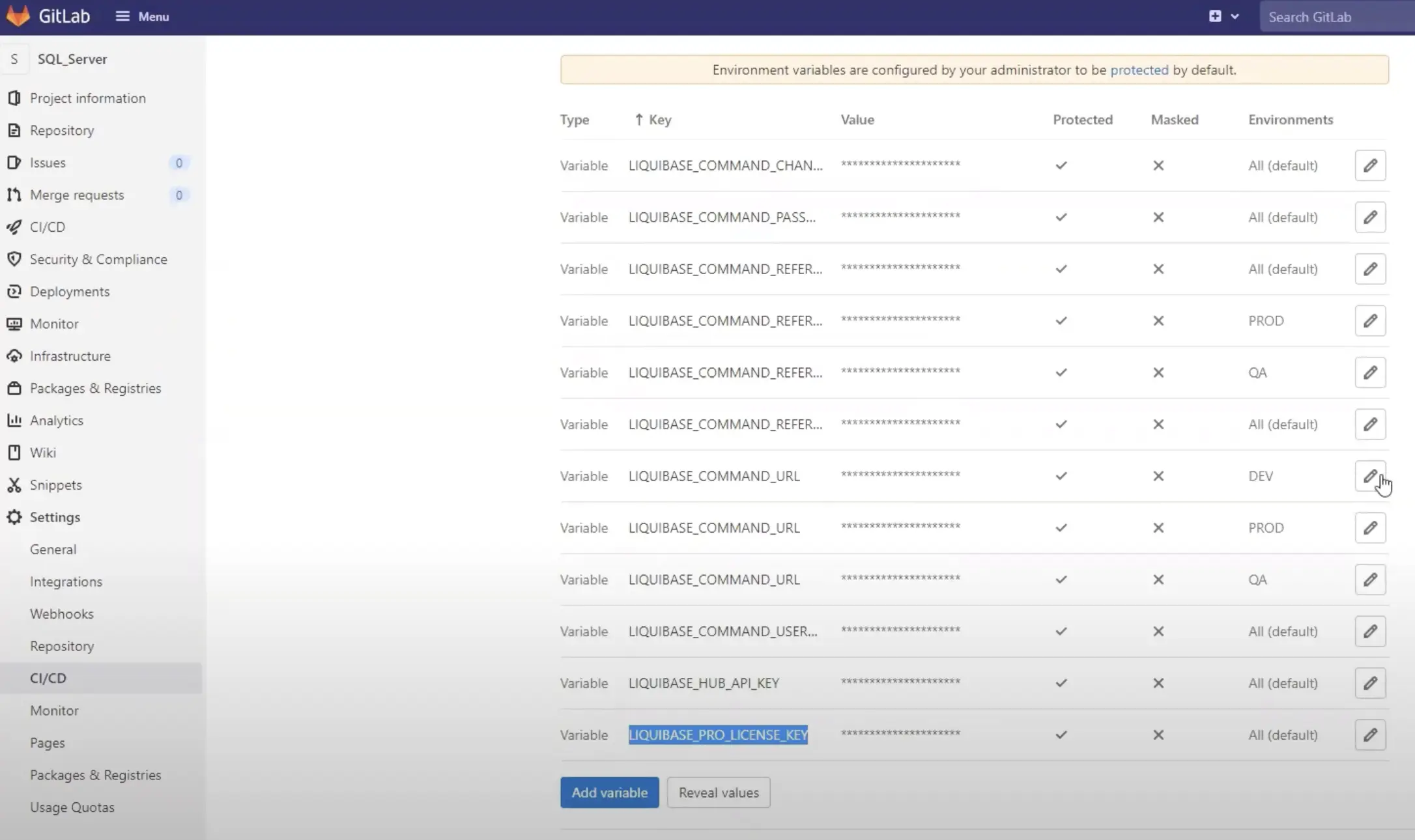
Task: Open the CI/CD section in sidebar
Action: tap(48, 227)
